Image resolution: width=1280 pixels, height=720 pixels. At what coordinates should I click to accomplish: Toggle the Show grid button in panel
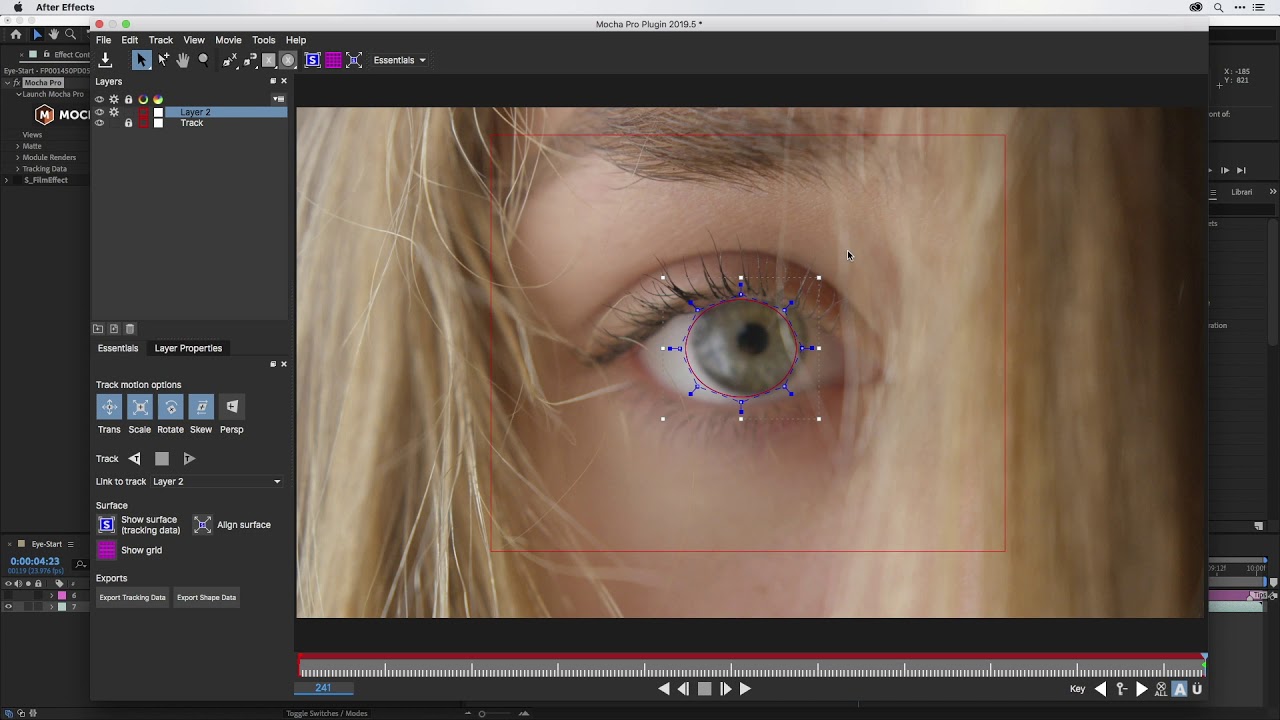click(x=107, y=550)
